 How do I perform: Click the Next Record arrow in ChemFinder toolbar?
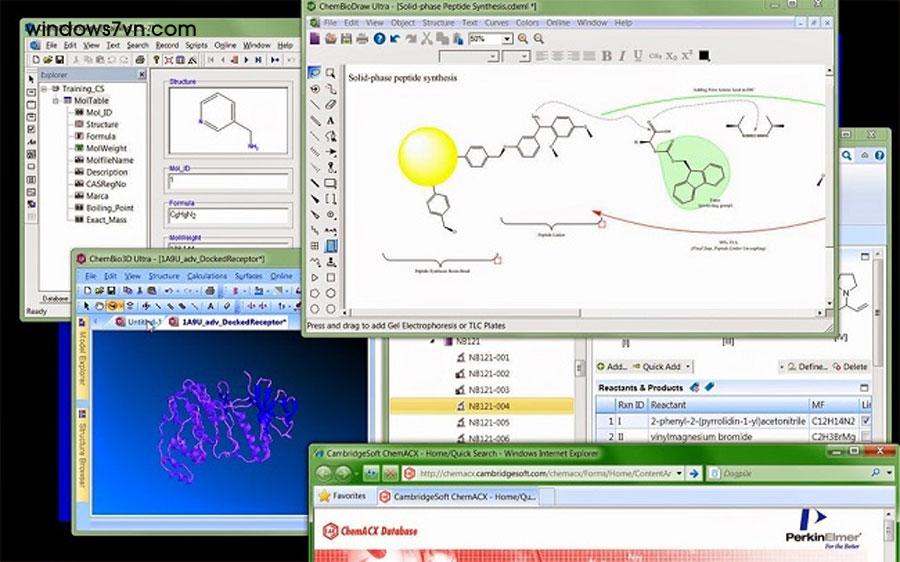pyautogui.click(x=247, y=60)
